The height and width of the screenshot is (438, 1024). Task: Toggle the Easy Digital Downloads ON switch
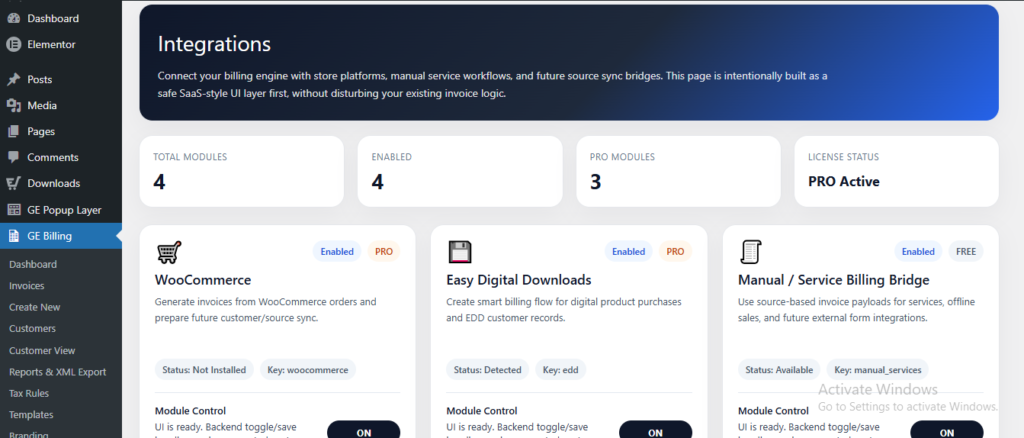pyautogui.click(x=655, y=430)
